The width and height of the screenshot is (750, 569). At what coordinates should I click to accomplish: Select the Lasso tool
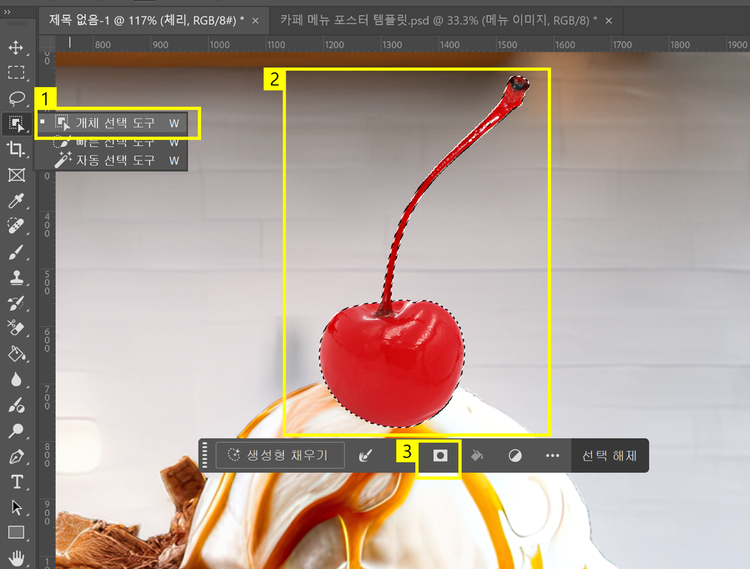coord(17,98)
